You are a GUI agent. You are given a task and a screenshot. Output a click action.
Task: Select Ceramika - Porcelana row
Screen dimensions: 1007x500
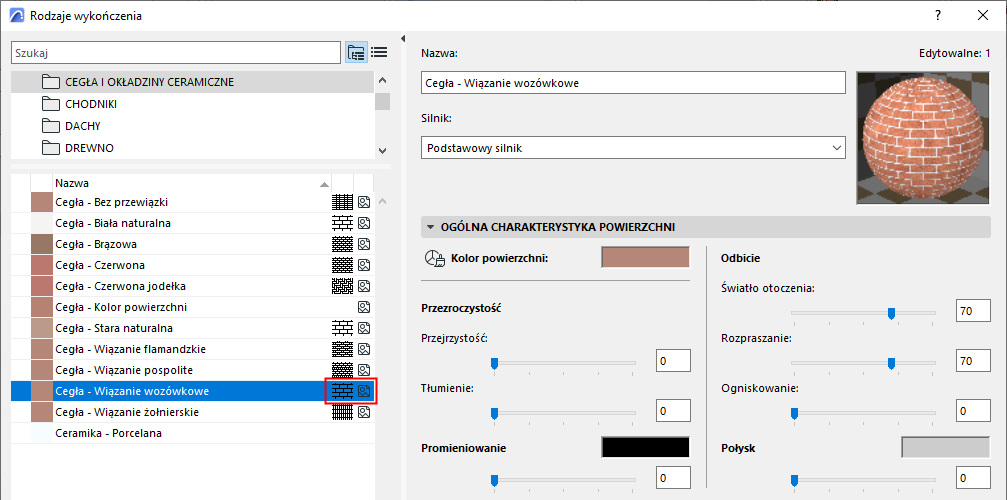(192, 433)
